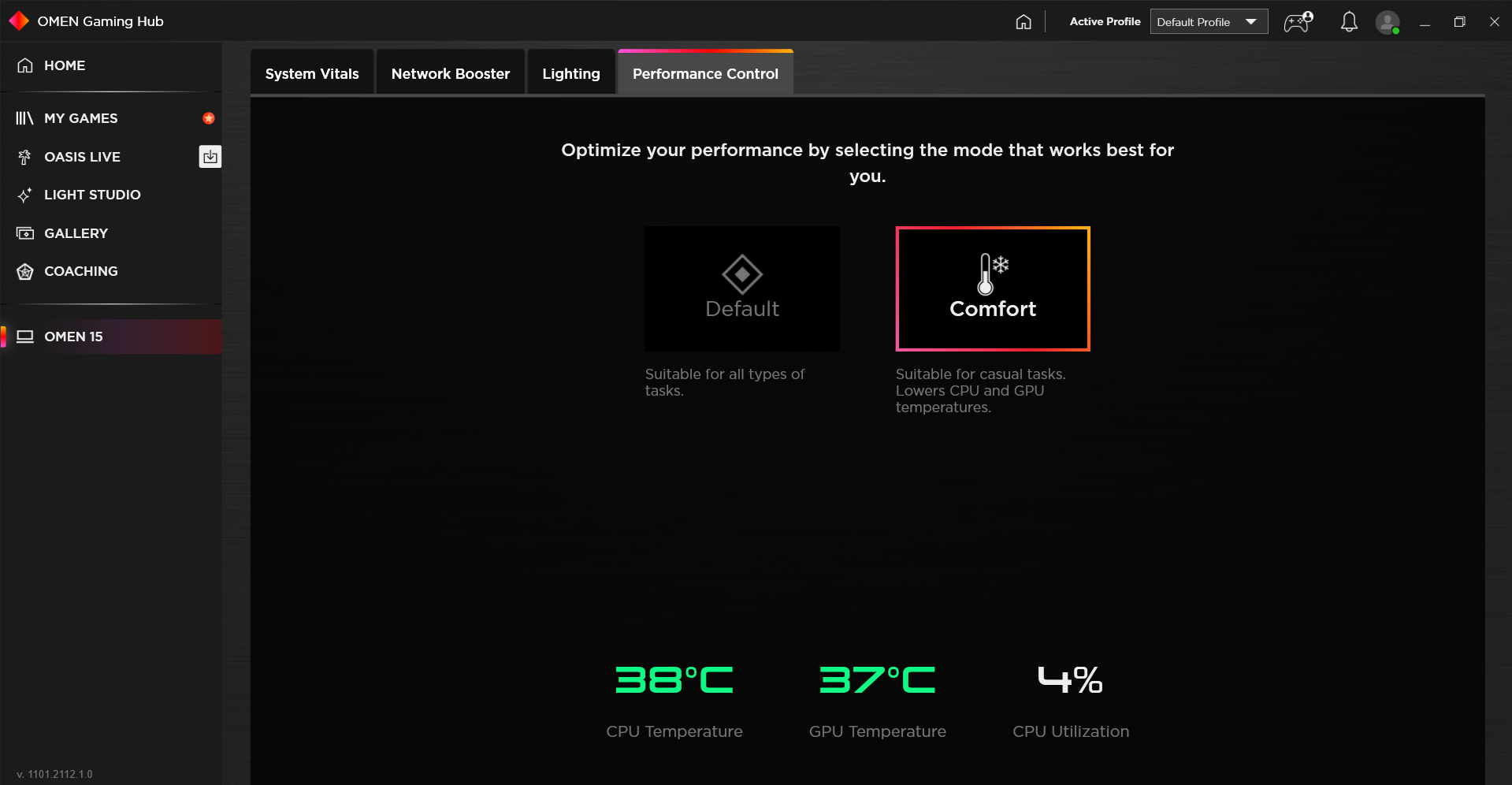Open the OMEN Gaming Hub home icon

coord(1023,21)
